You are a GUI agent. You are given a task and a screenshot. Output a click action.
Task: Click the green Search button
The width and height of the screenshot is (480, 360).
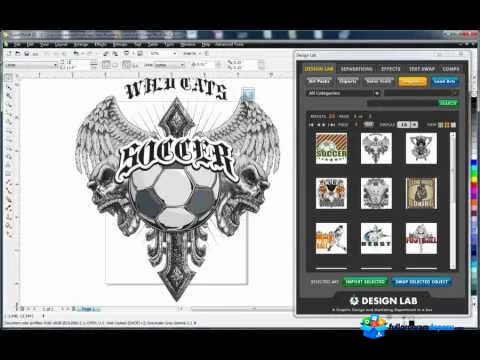tap(448, 103)
